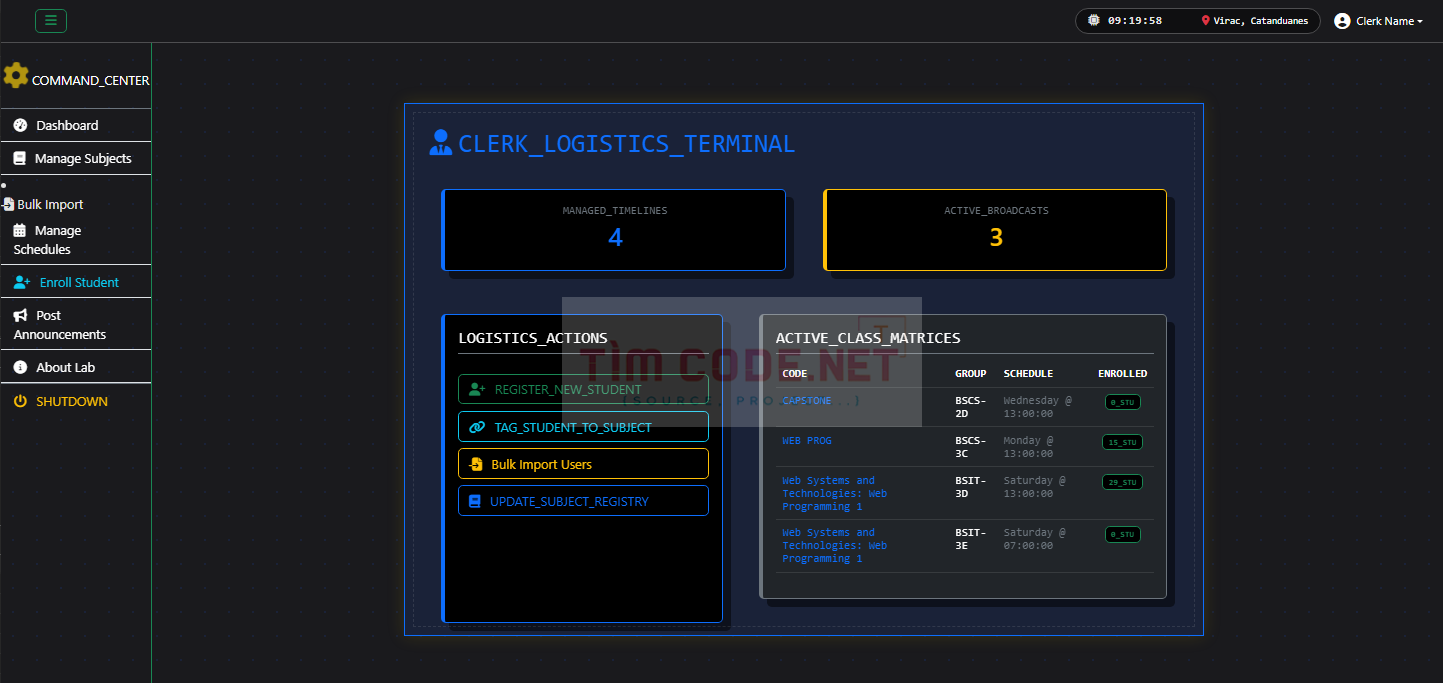
Task: Click the 0_STU badge for CAPSTONE
Action: click(1122, 402)
